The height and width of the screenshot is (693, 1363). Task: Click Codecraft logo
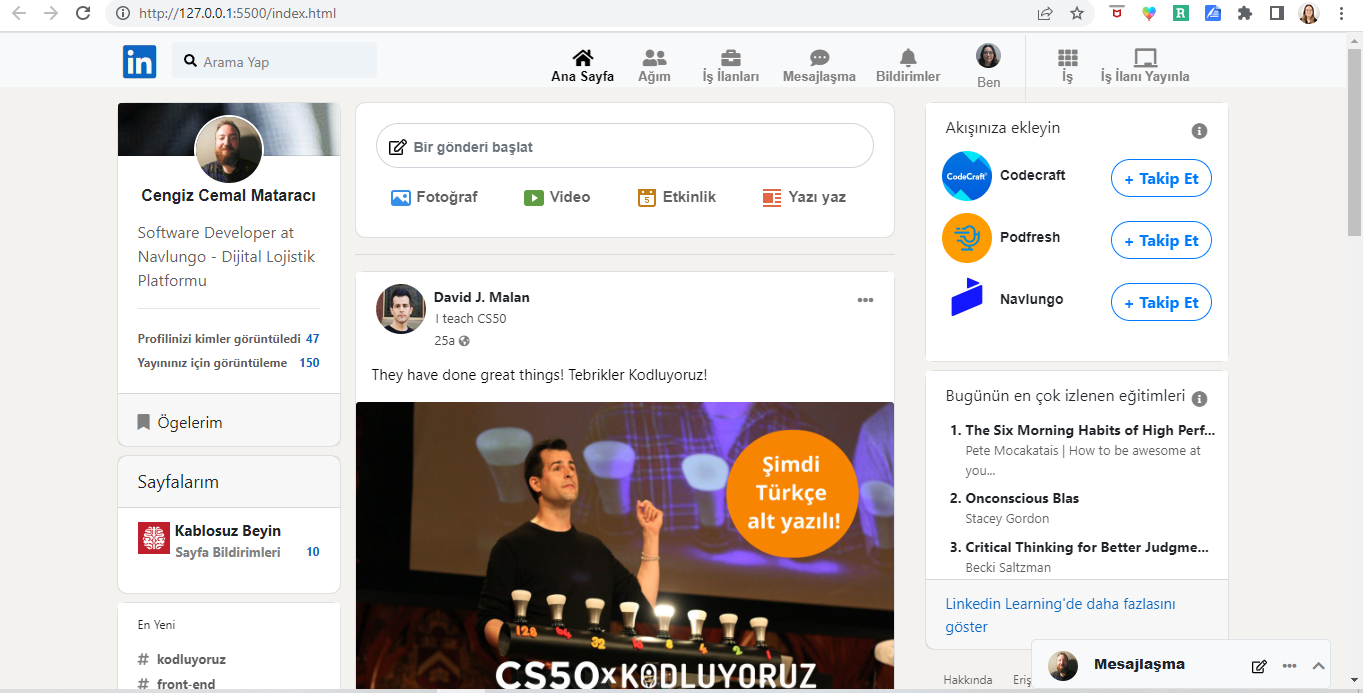pyautogui.click(x=967, y=176)
